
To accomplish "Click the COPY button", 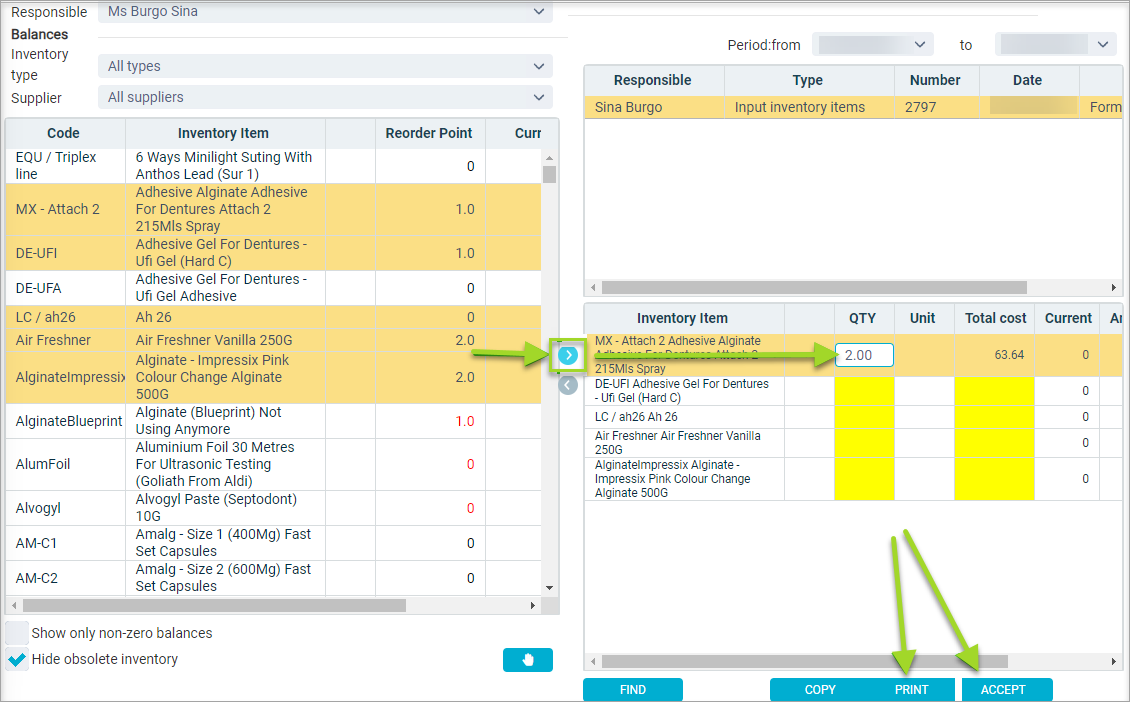I will point(820,690).
